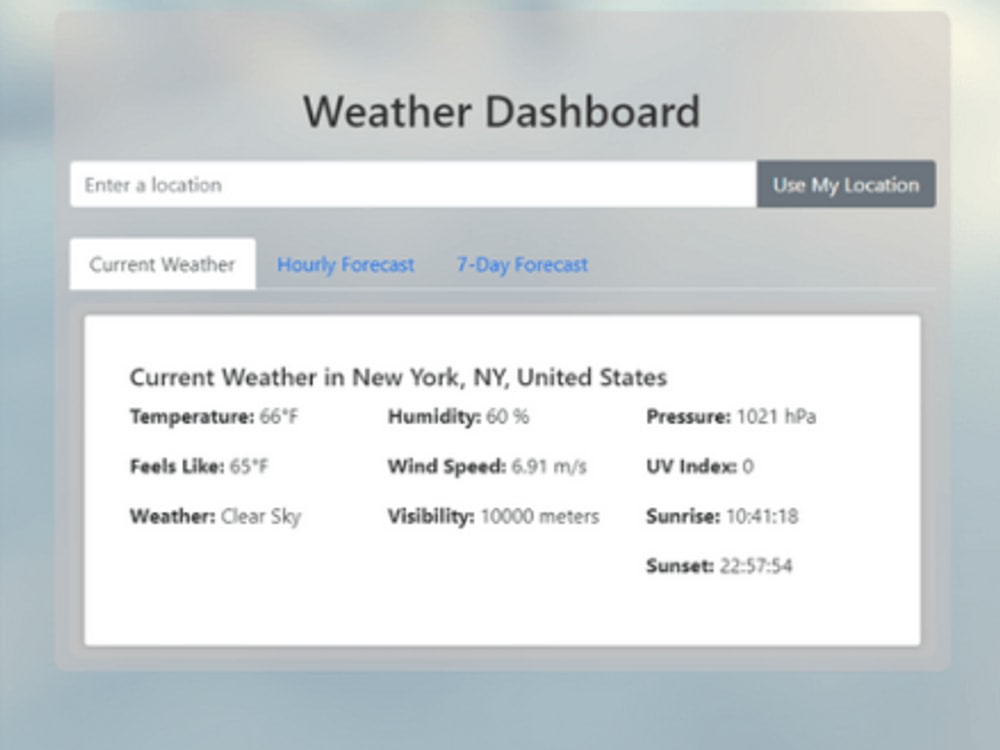Click the Weather Dashboard heading
This screenshot has width=1000, height=750.
pos(502,112)
